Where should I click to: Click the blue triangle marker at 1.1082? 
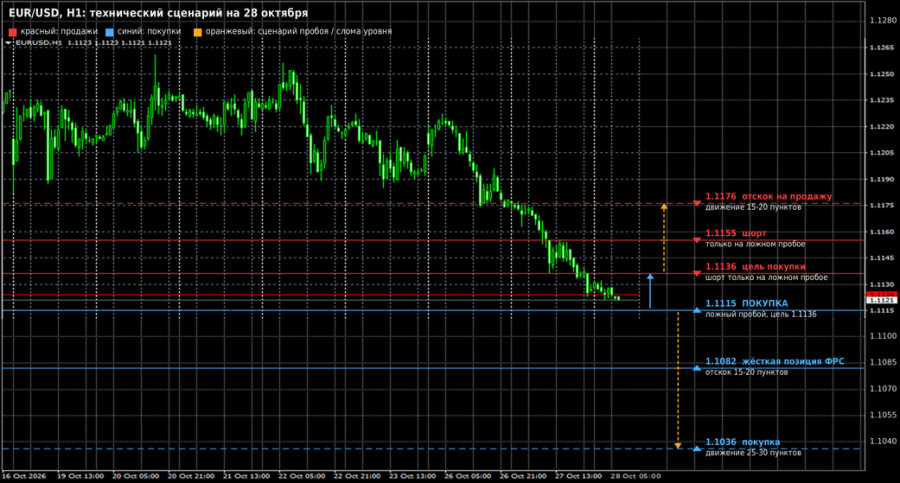pos(697,368)
